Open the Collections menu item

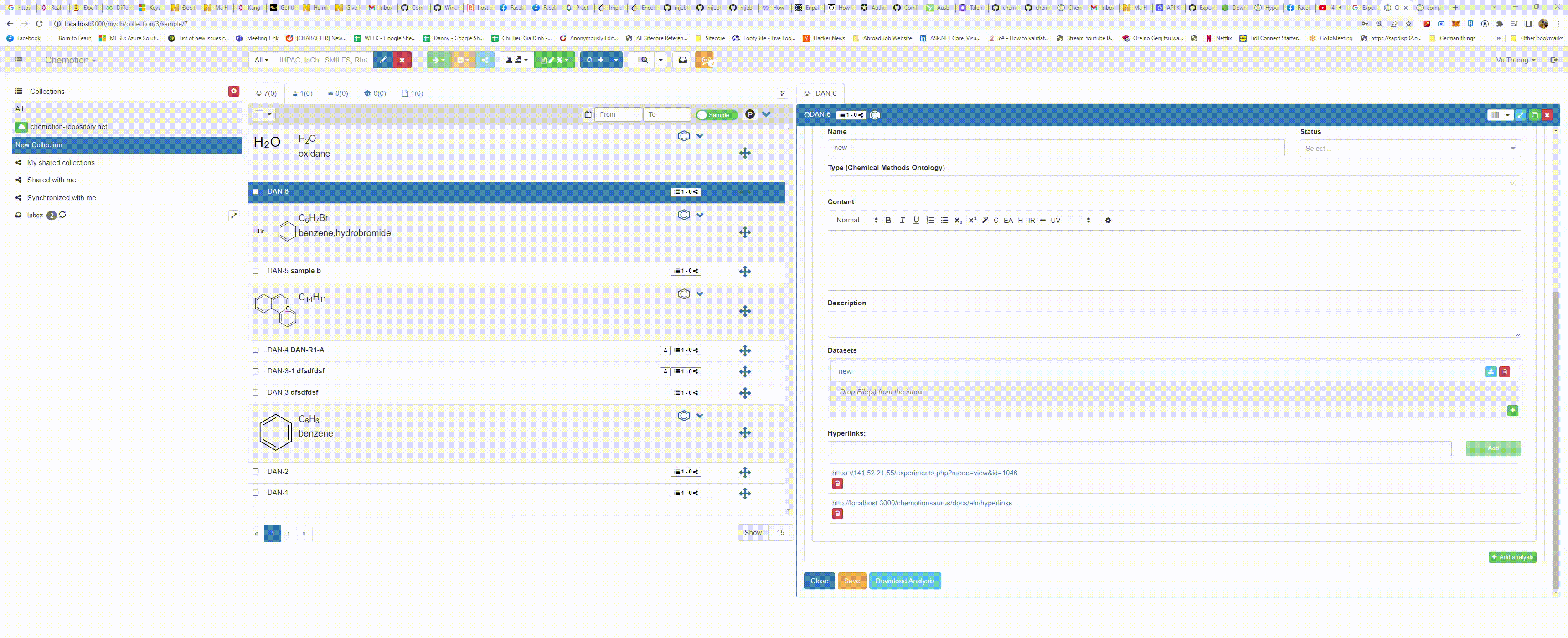click(47, 91)
